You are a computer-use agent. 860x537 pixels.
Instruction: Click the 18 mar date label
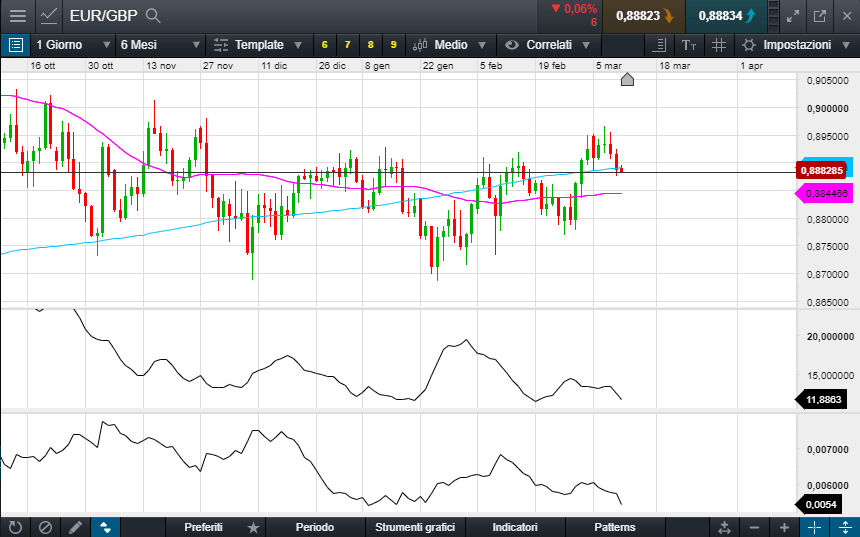675,66
